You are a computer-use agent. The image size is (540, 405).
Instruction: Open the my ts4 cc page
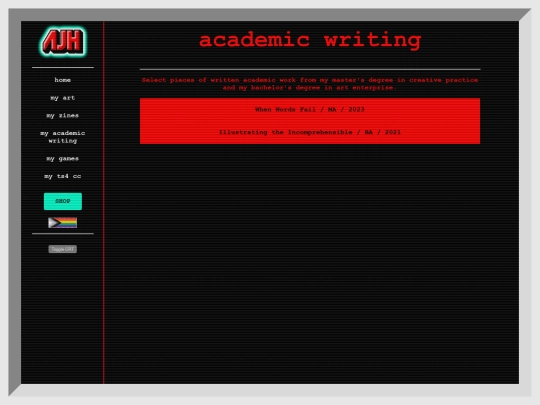click(x=62, y=176)
